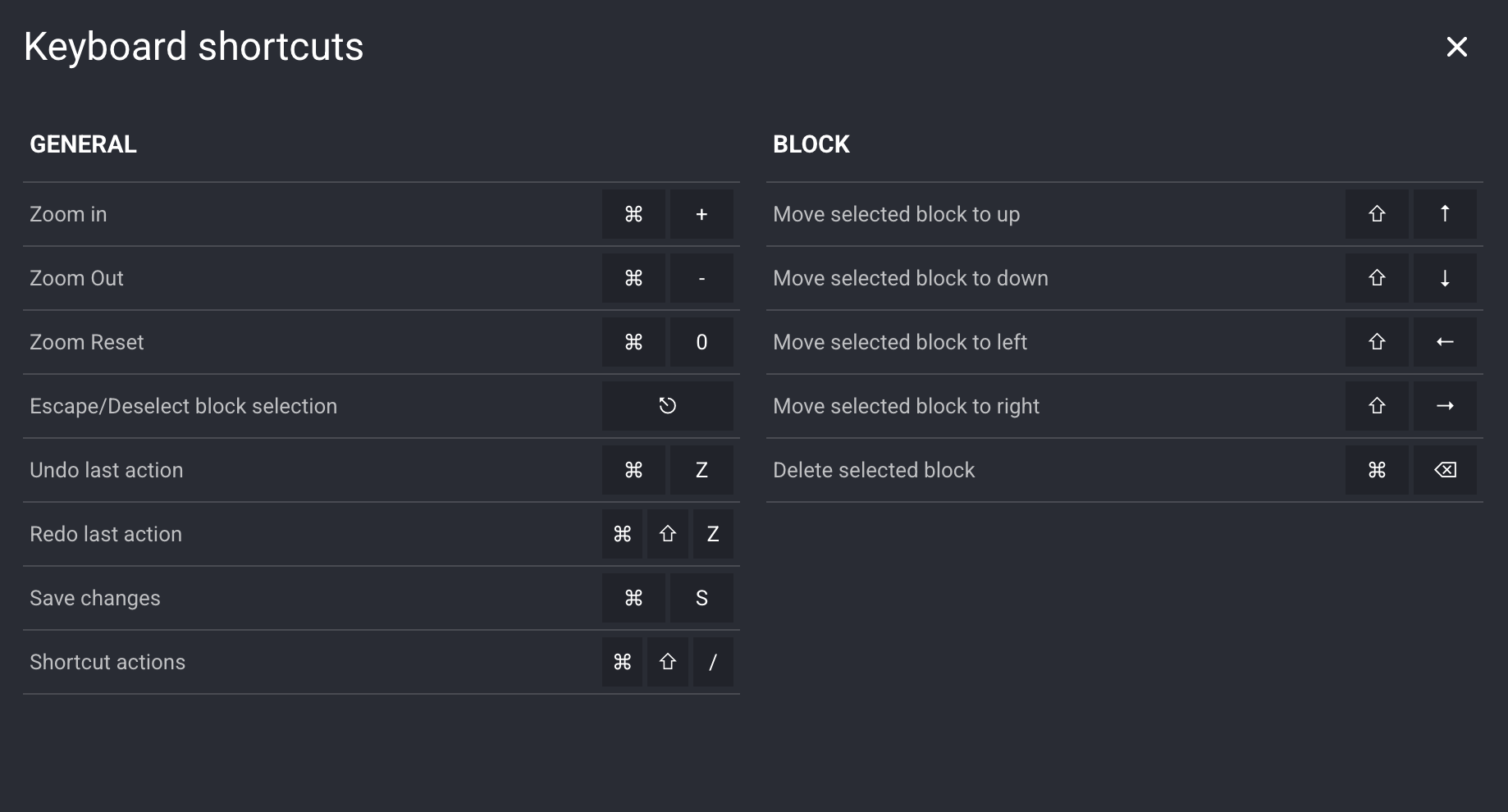The width and height of the screenshot is (1508, 812).
Task: Click the left arrow key icon
Action: tap(1445, 342)
